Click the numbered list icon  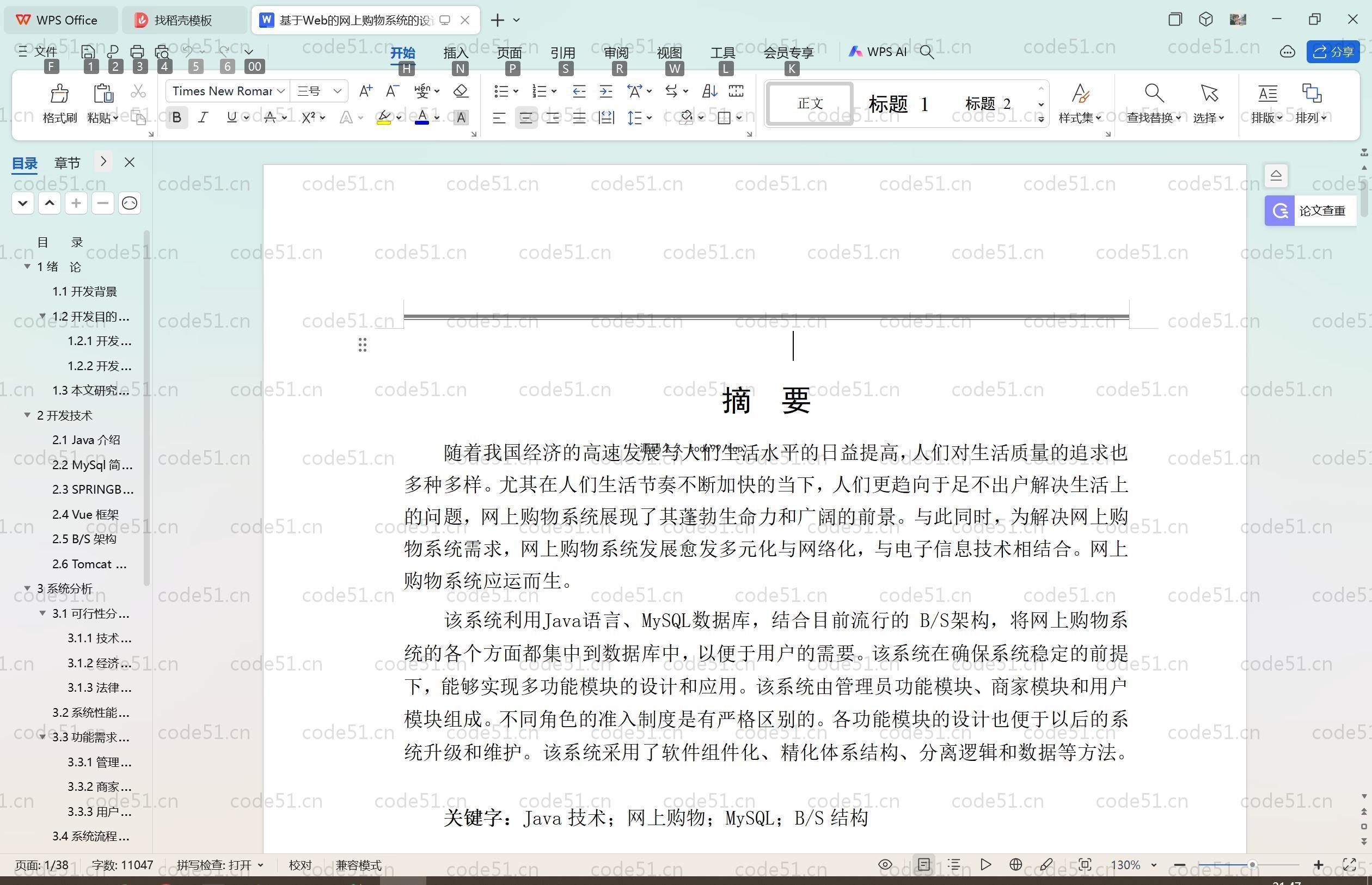coord(539,91)
